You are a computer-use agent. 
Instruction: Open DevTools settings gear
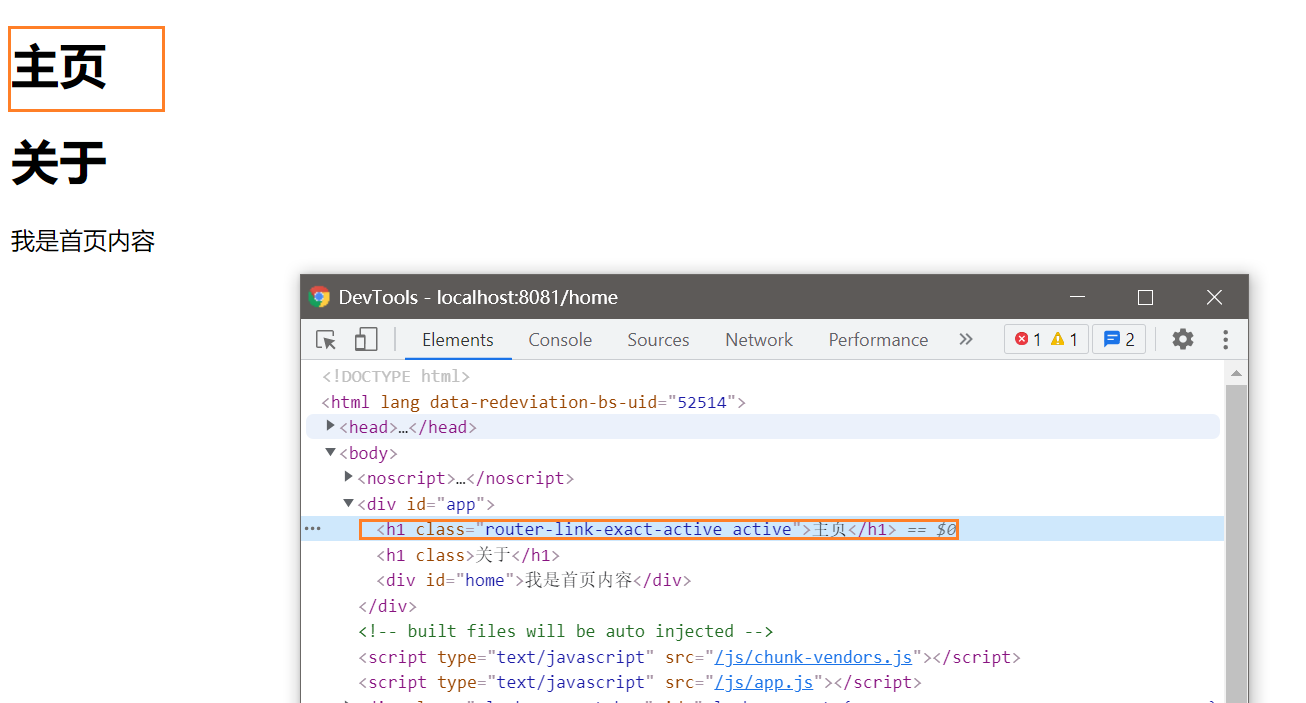coord(1183,339)
